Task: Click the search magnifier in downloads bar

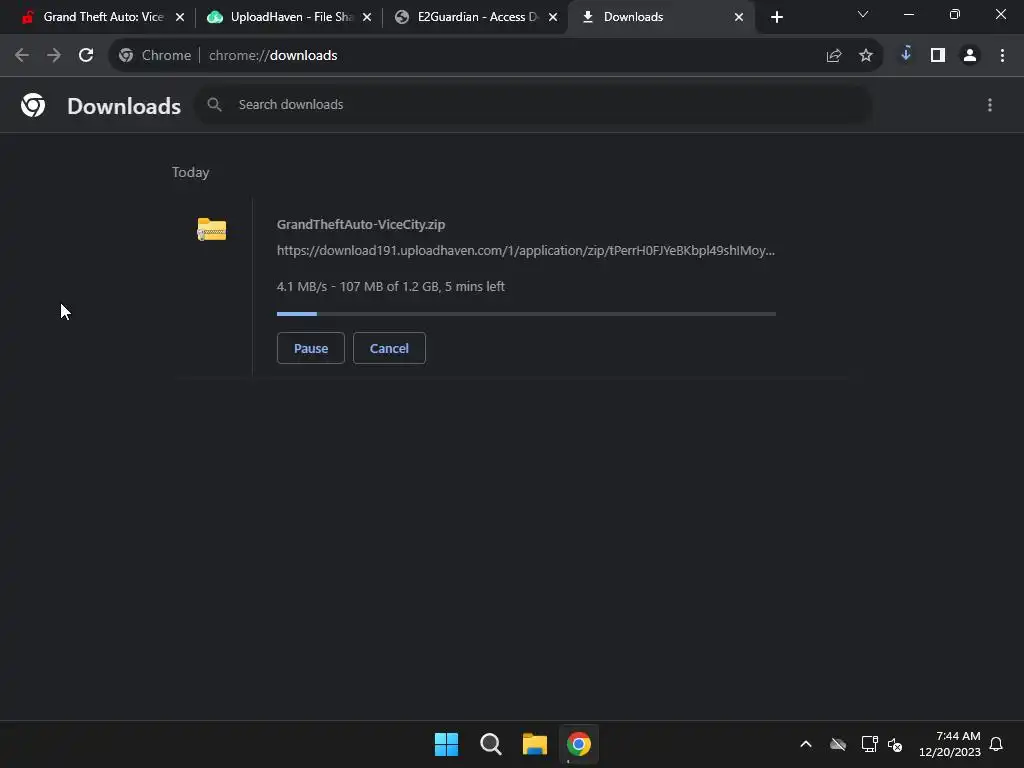Action: click(x=214, y=104)
